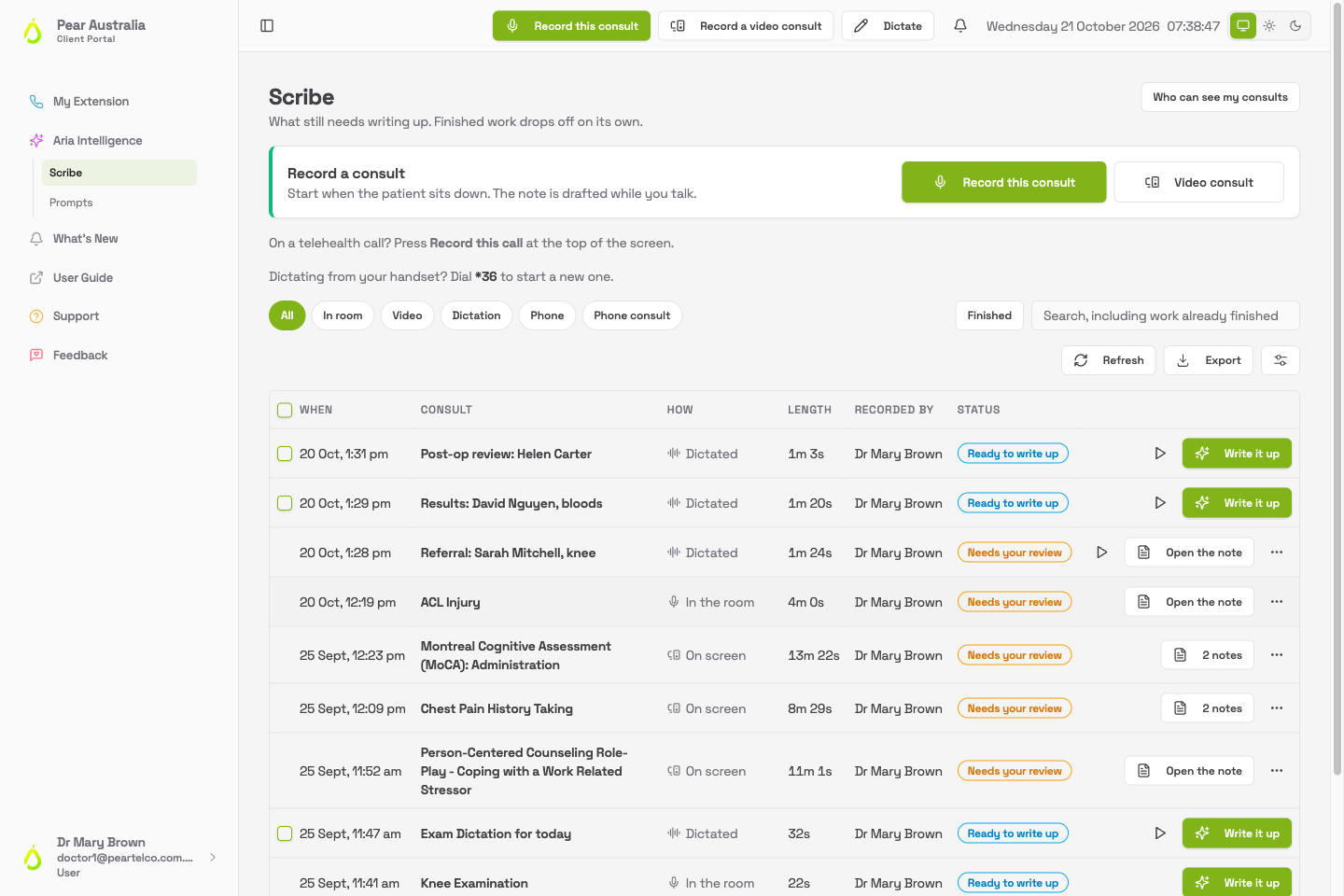Play recording for Post-op review Helen Carter
Screen dimensions: 1344x896
1160,454
